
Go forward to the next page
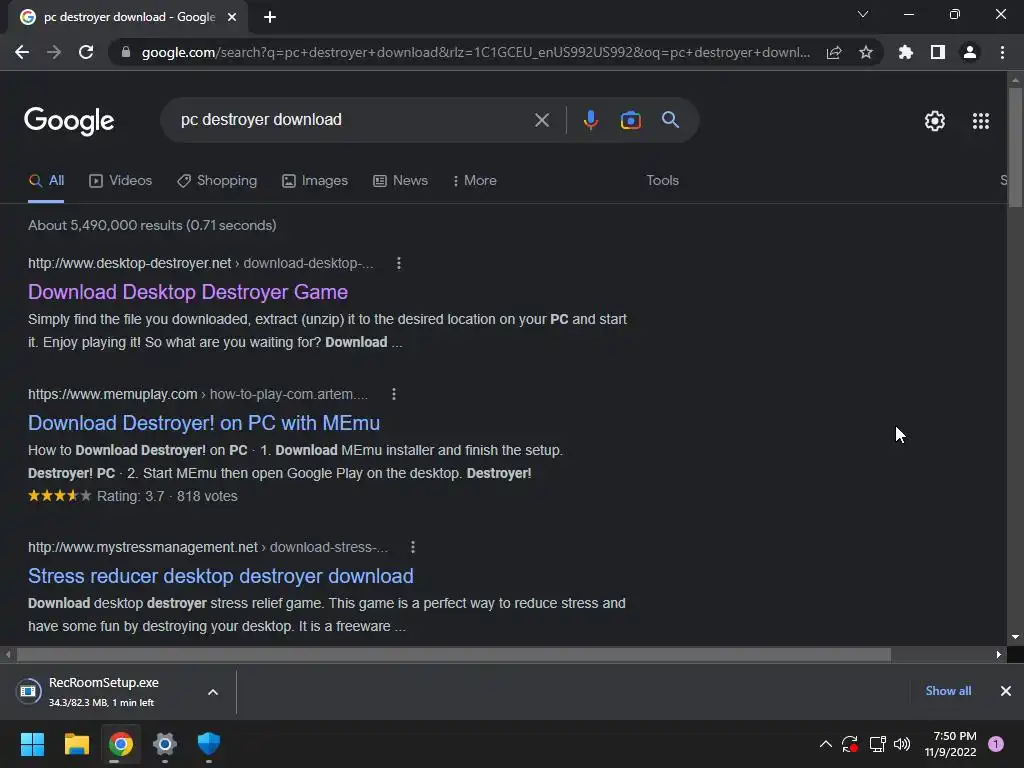click(x=54, y=52)
